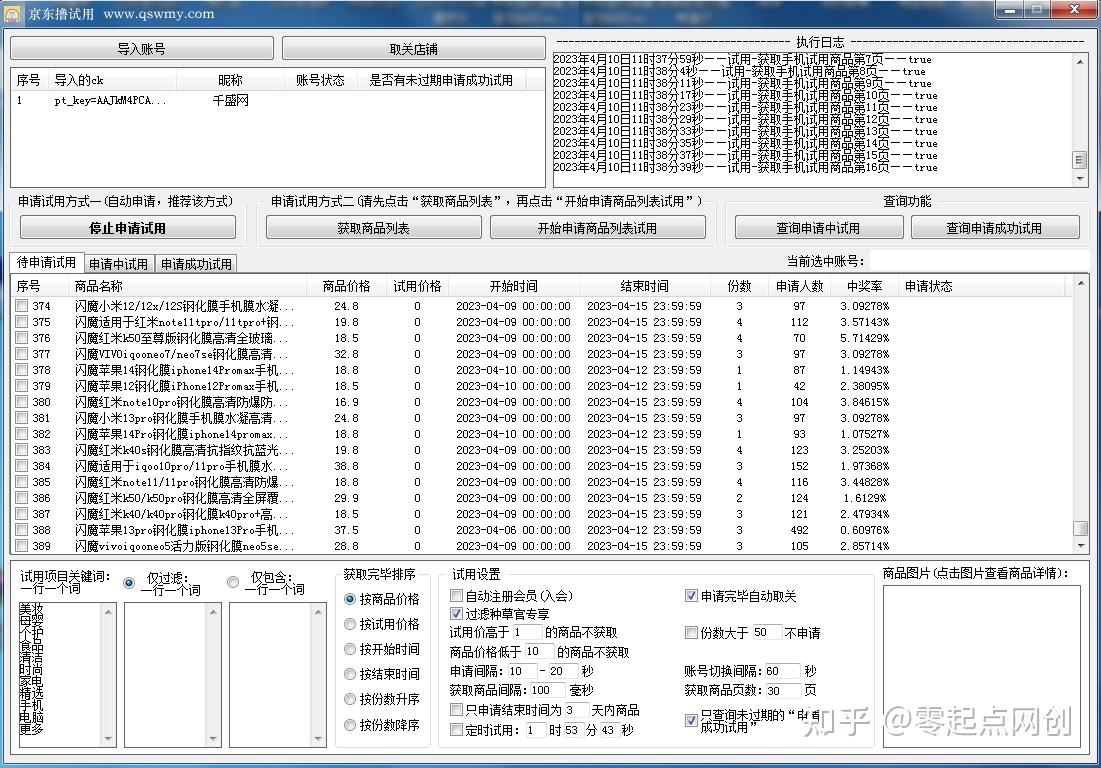This screenshot has width=1101, height=768.
Task: Click scroll down arrow of keyword list
Action: click(x=108, y=739)
